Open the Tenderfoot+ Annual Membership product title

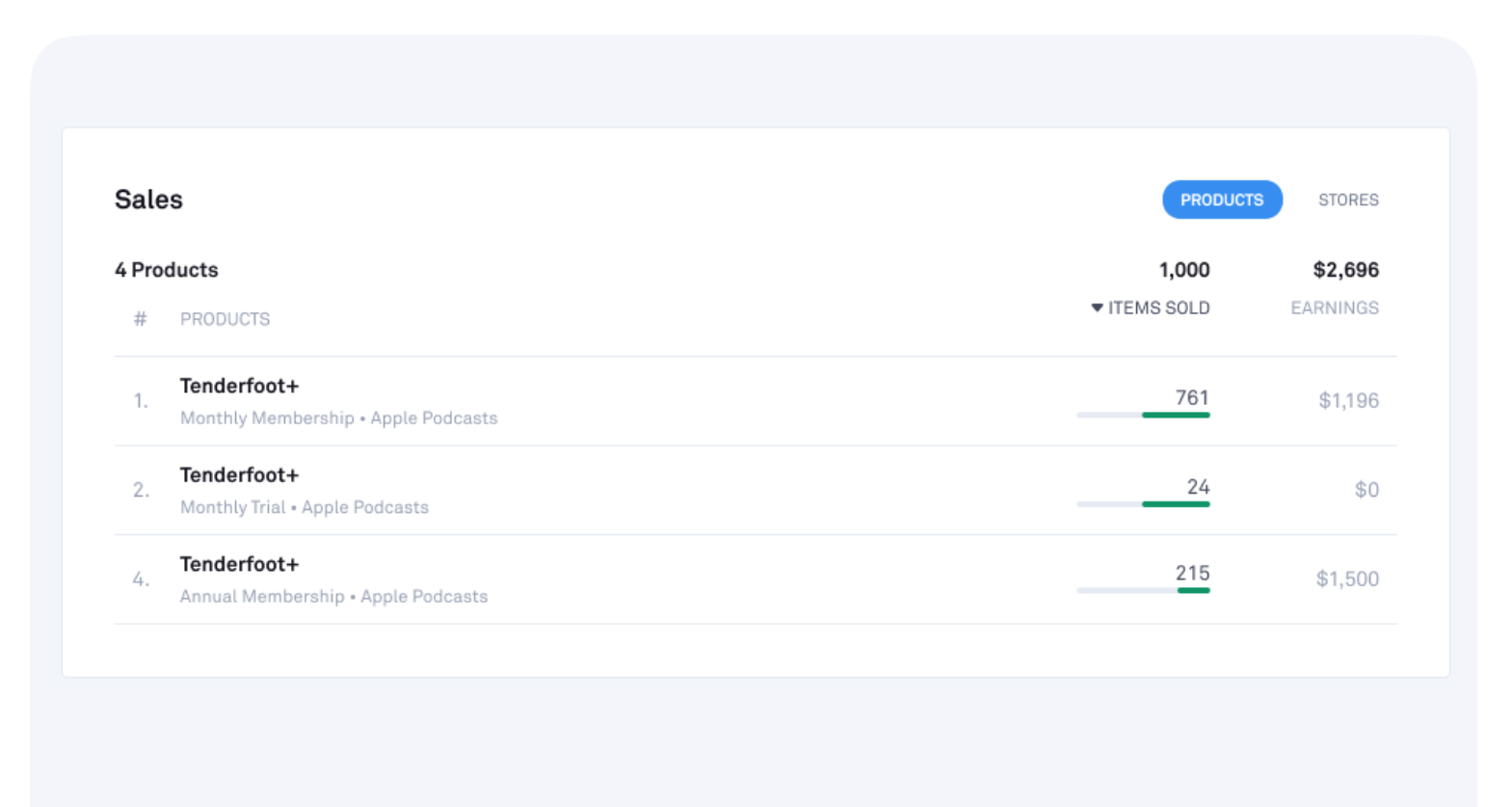tap(239, 564)
